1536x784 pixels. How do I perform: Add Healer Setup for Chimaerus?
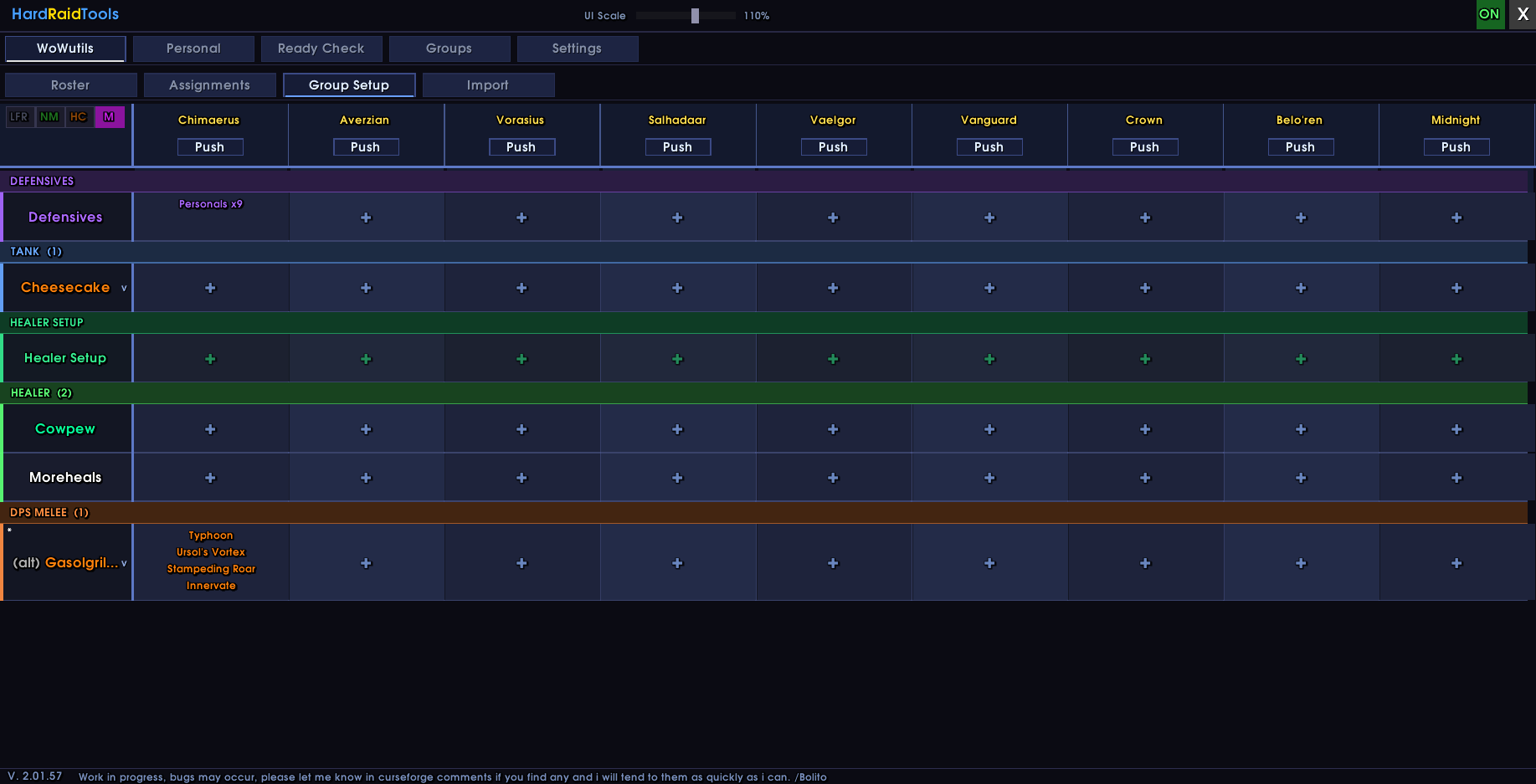[210, 359]
